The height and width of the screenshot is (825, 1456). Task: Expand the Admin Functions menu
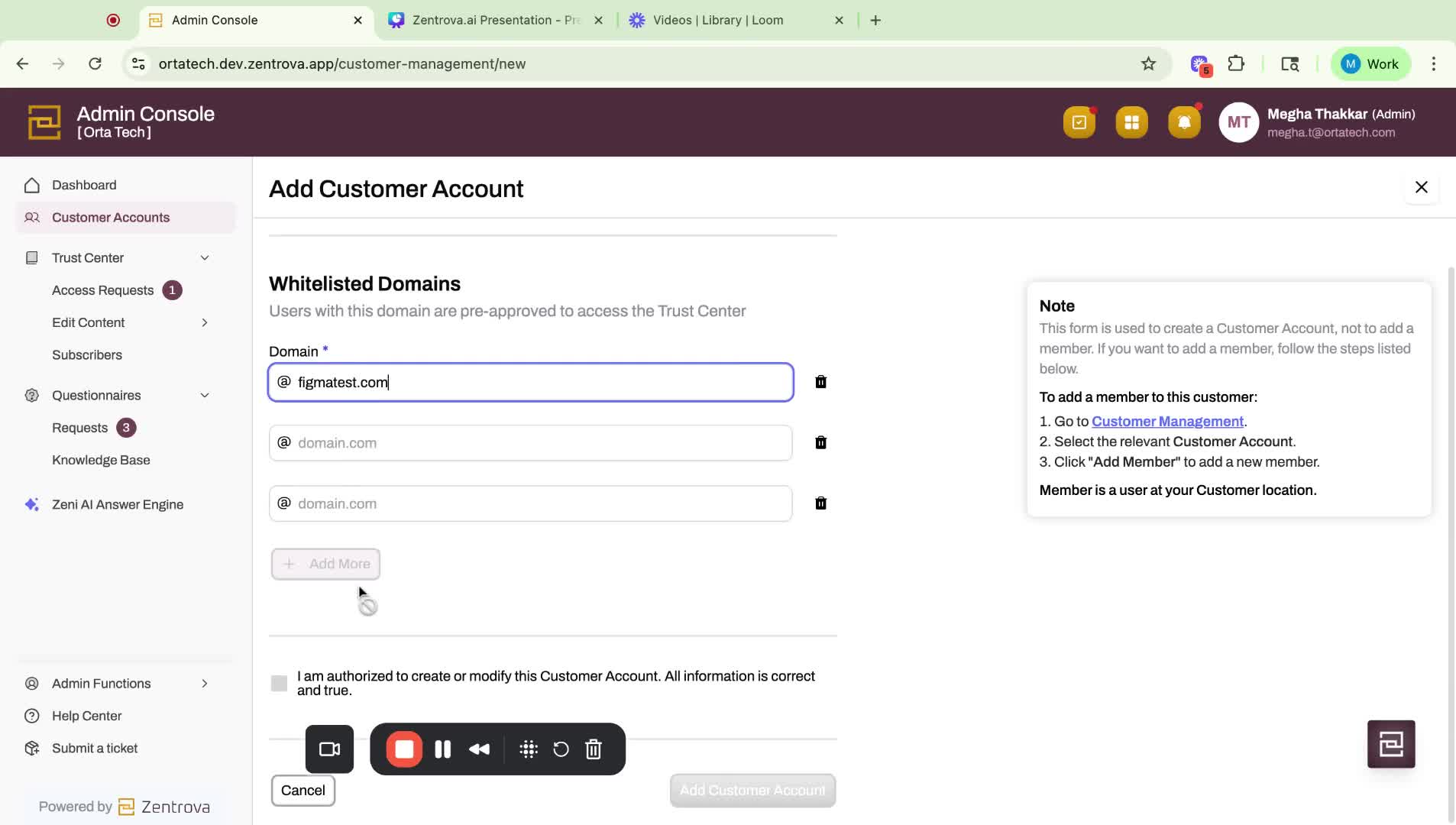[x=204, y=684]
